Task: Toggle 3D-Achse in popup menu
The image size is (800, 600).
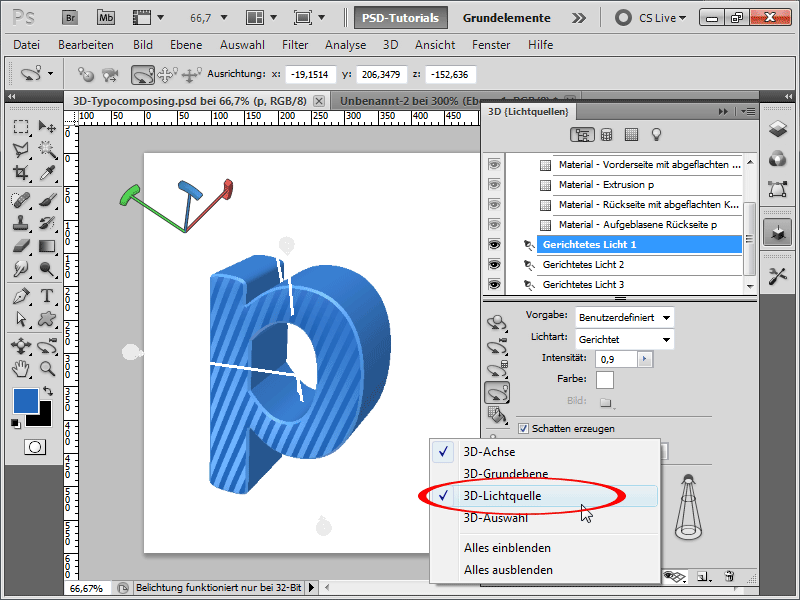Action: [546, 452]
